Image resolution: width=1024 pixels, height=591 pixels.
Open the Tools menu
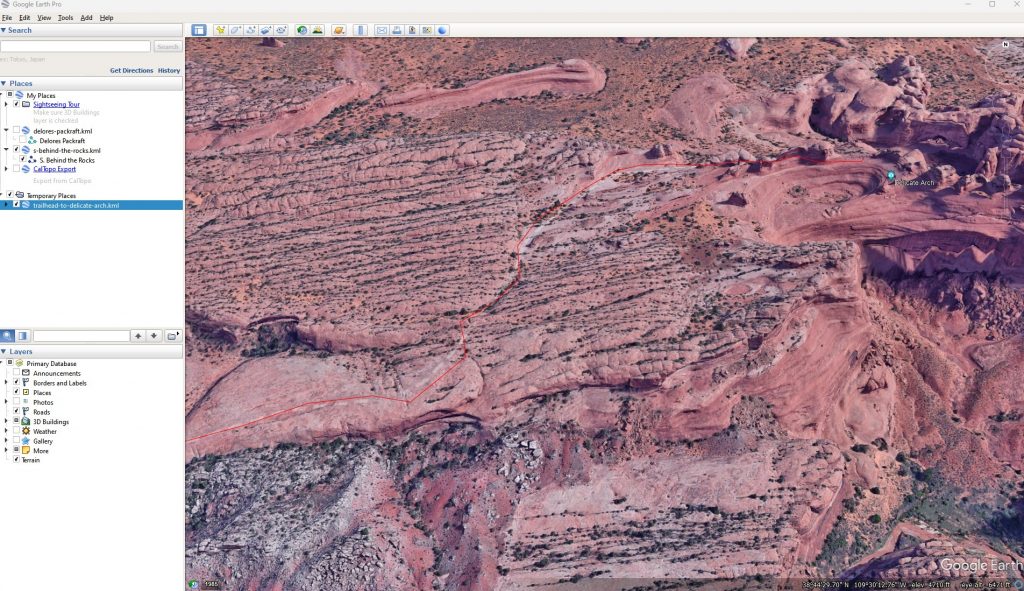tap(65, 18)
